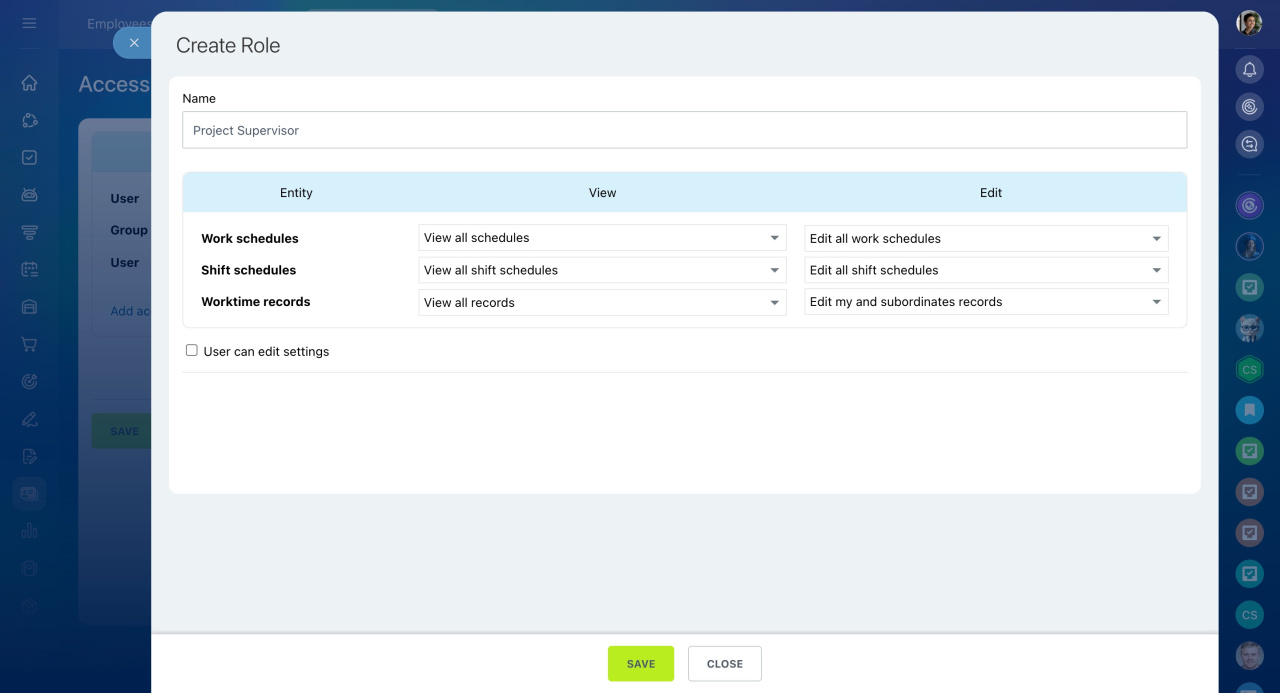
Task: Click the user profile avatar at top right
Action: pos(1249,23)
